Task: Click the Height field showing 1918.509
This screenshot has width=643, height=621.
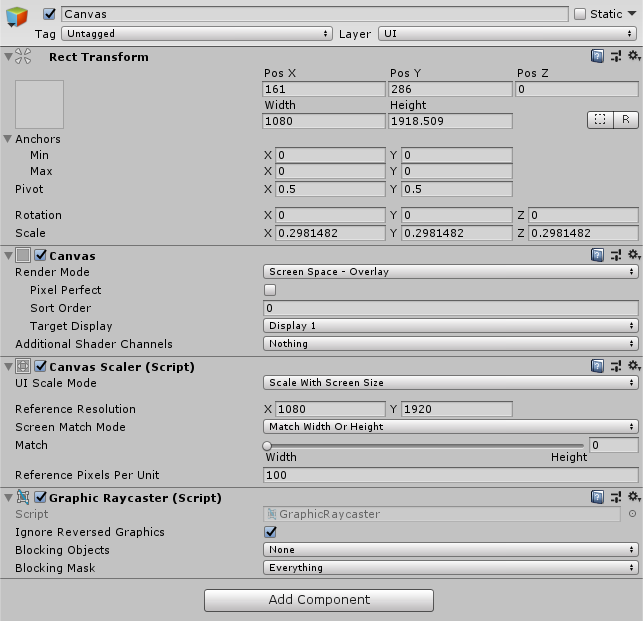Action: (x=450, y=121)
